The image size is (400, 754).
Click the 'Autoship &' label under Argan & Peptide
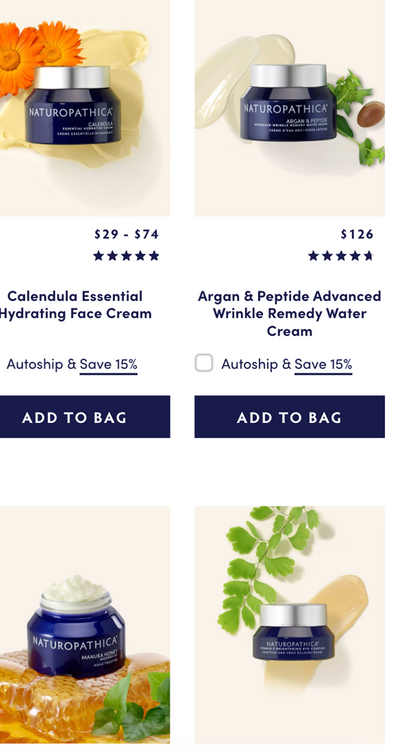[256, 364]
